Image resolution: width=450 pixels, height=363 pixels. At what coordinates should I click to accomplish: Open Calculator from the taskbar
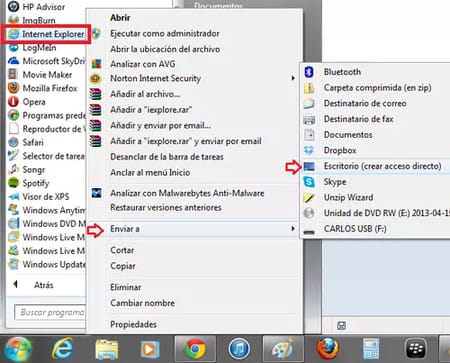(x=371, y=349)
